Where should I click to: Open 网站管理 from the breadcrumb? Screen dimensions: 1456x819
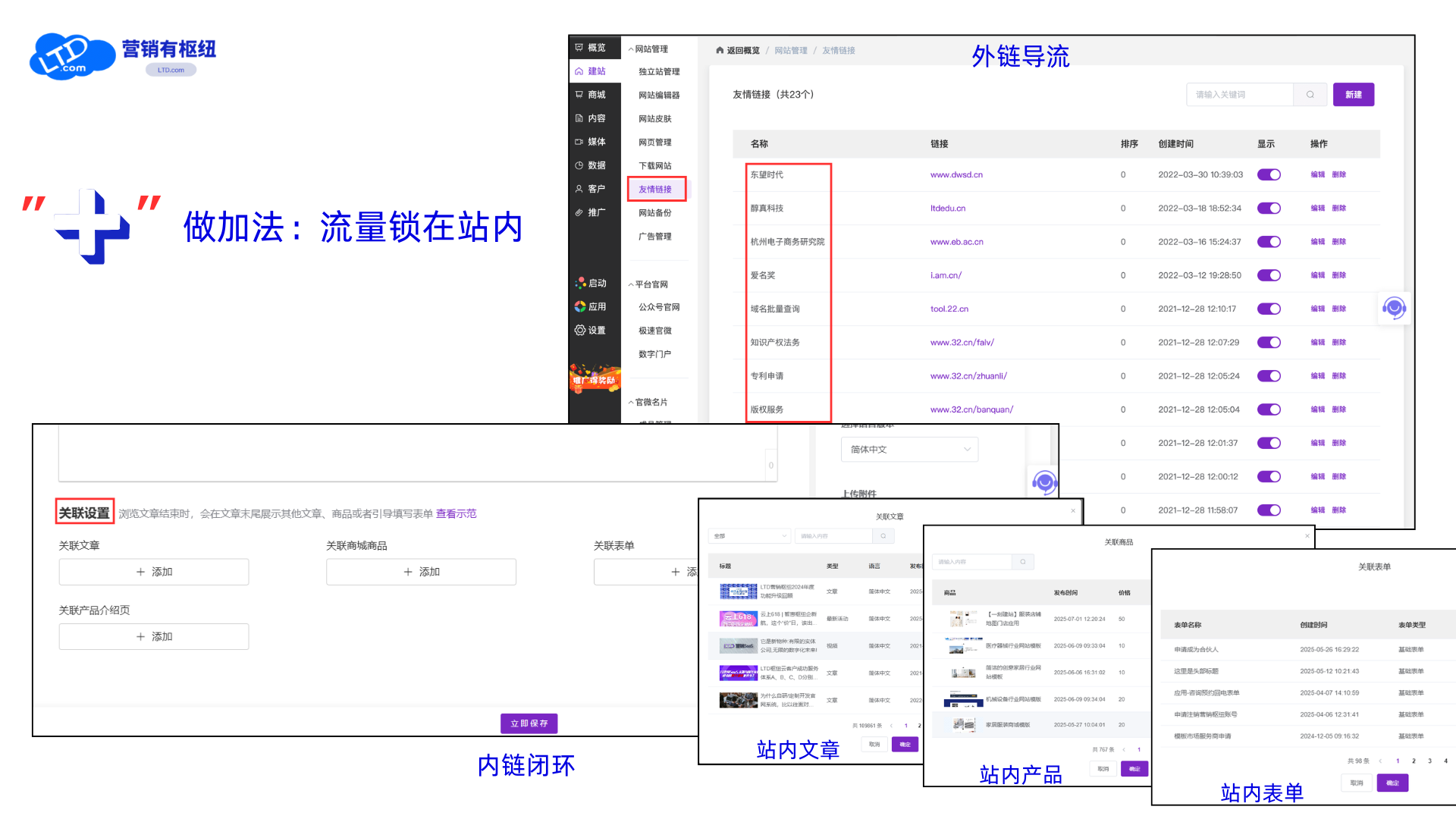tap(790, 50)
